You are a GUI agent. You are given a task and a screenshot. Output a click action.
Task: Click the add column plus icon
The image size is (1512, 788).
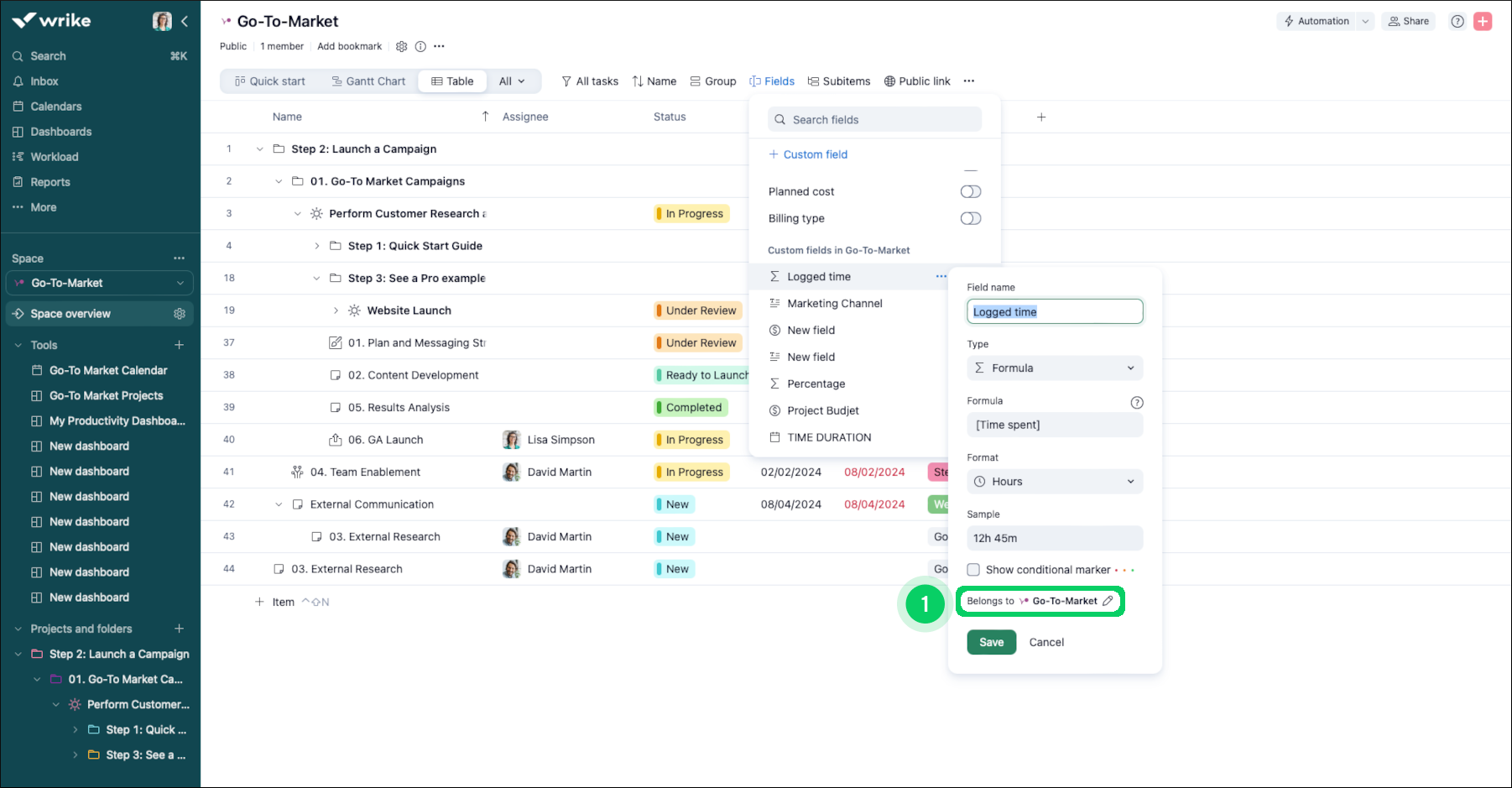click(1040, 117)
